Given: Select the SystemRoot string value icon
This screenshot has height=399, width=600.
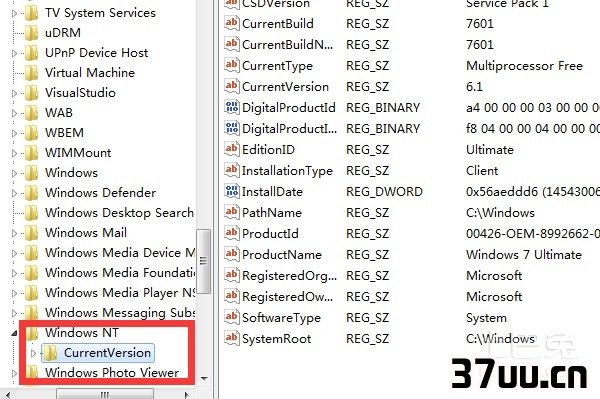Looking at the screenshot, I should [x=232, y=338].
